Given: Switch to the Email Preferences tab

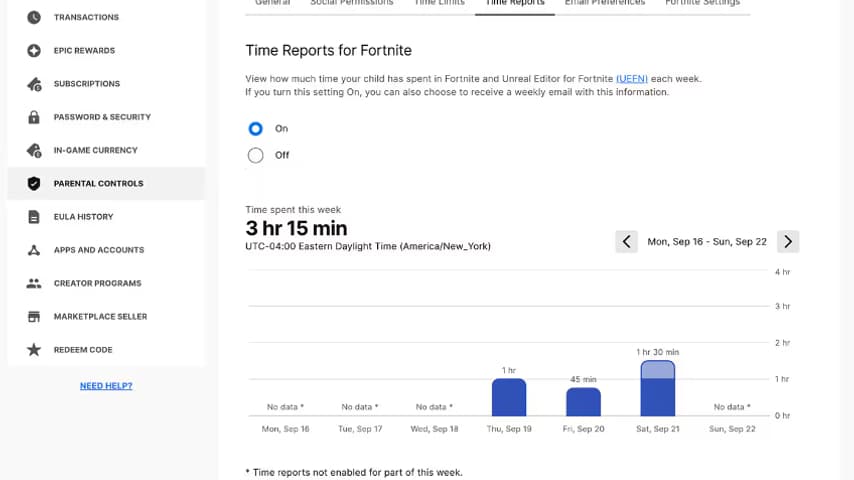Looking at the screenshot, I should (605, 3).
